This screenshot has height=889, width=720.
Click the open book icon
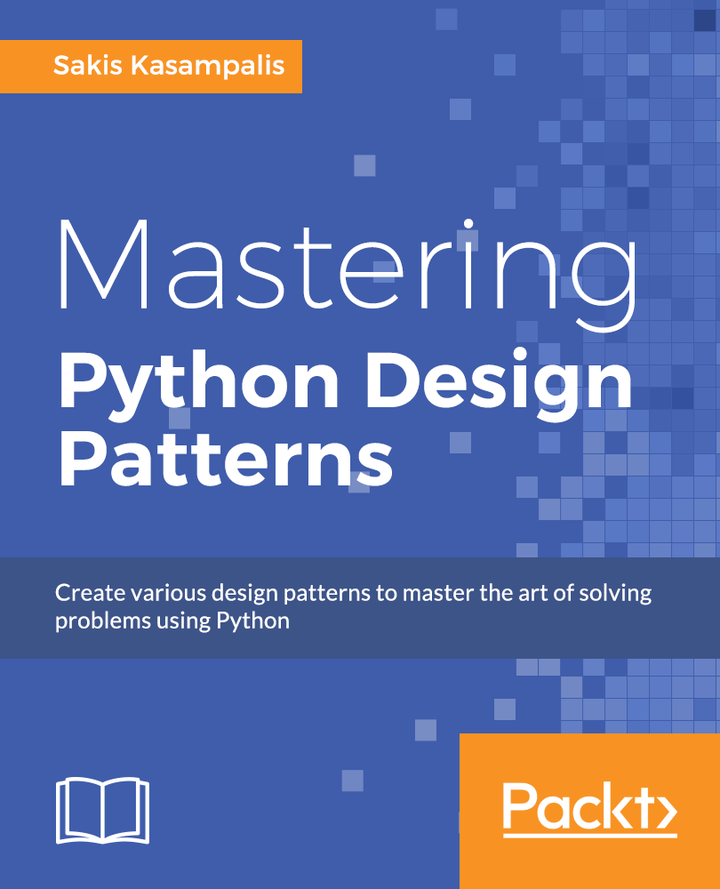[103, 811]
